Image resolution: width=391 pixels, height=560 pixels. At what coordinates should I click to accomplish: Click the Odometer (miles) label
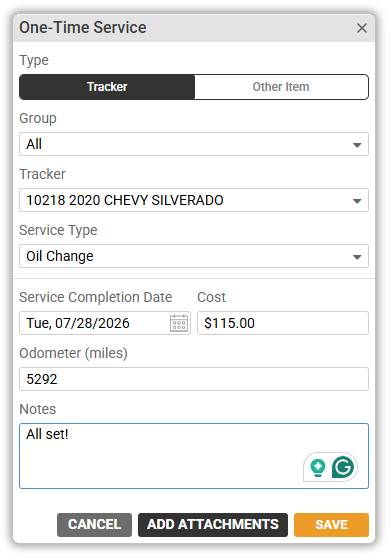(74, 353)
